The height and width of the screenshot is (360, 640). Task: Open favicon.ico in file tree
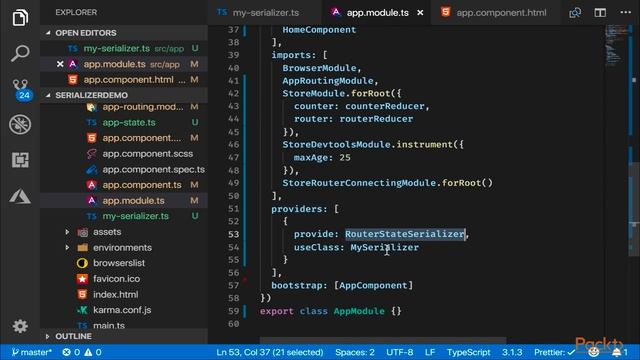click(x=124, y=279)
